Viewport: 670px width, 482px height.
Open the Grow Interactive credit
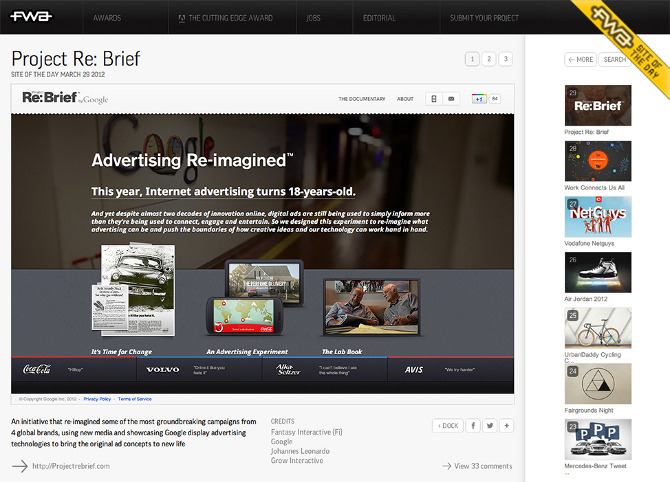(297, 460)
